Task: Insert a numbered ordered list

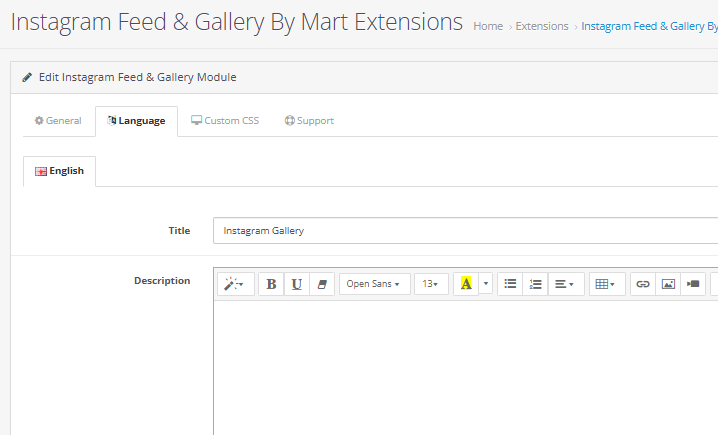Action: 535,284
